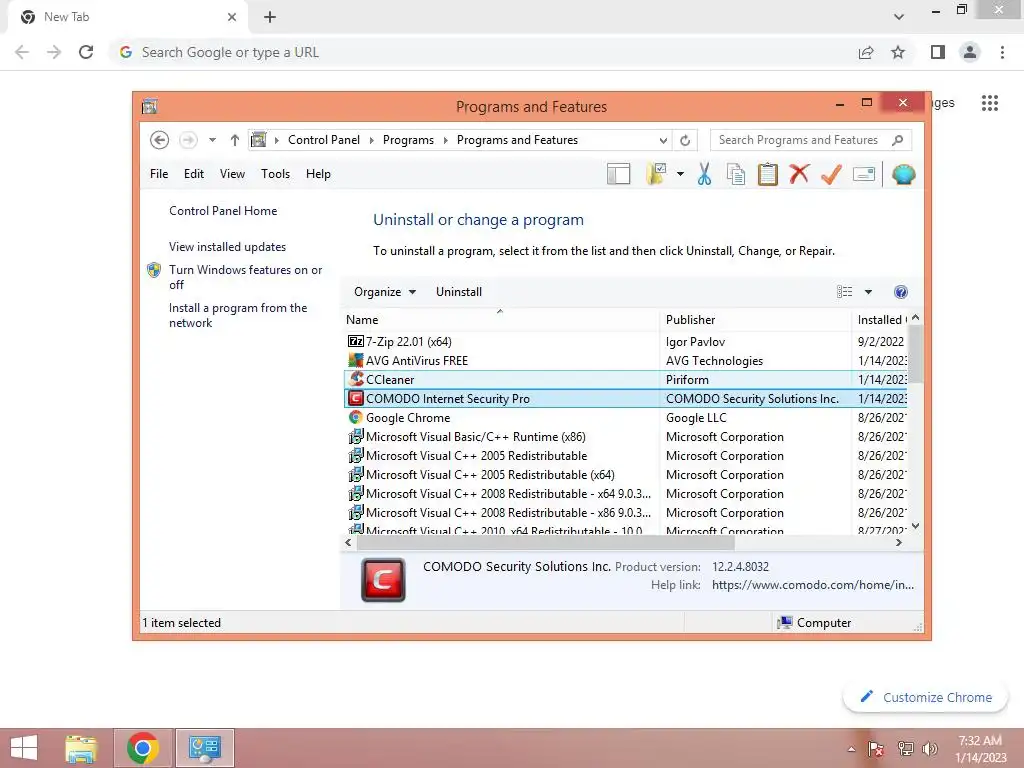Click the Chrome reload button
The image size is (1024, 768).
point(86,52)
